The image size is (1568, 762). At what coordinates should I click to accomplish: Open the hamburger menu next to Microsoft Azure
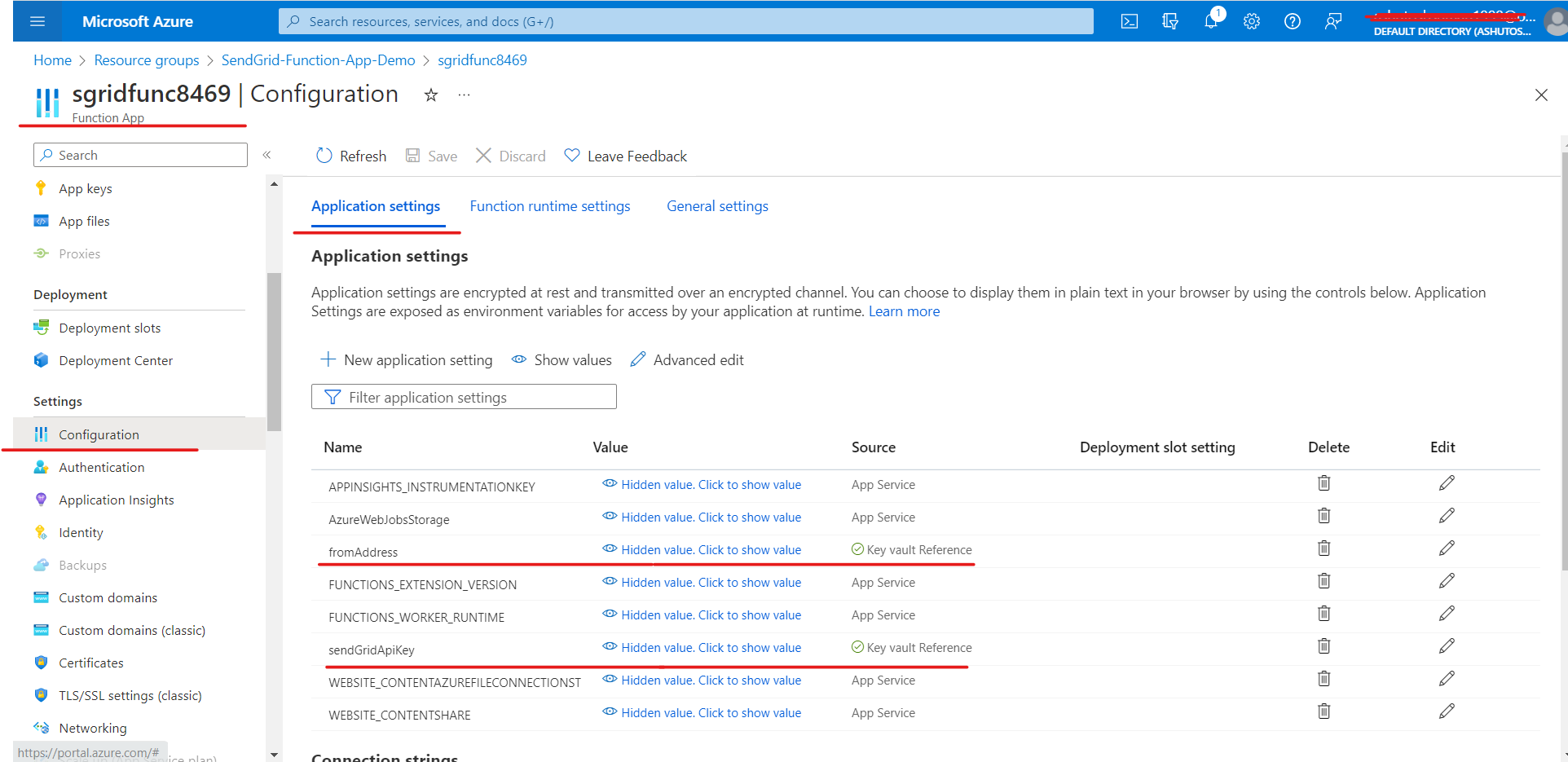point(37,21)
